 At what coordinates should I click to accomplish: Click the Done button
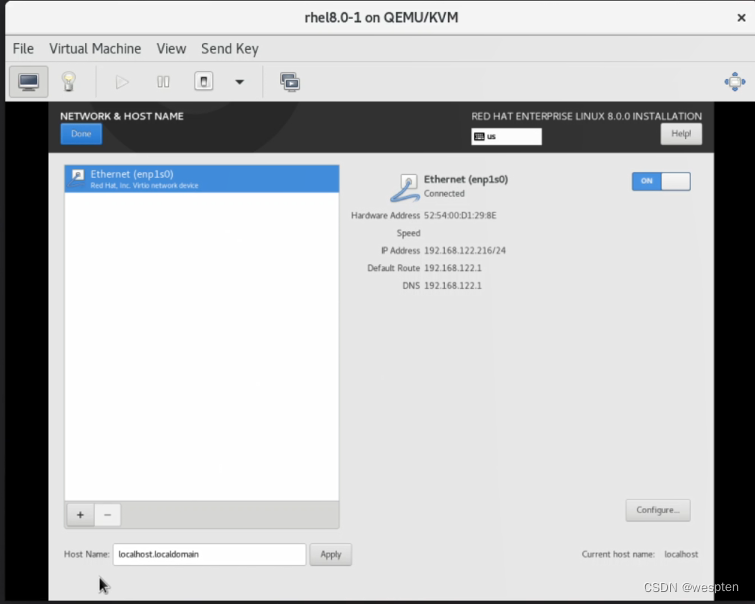81,134
